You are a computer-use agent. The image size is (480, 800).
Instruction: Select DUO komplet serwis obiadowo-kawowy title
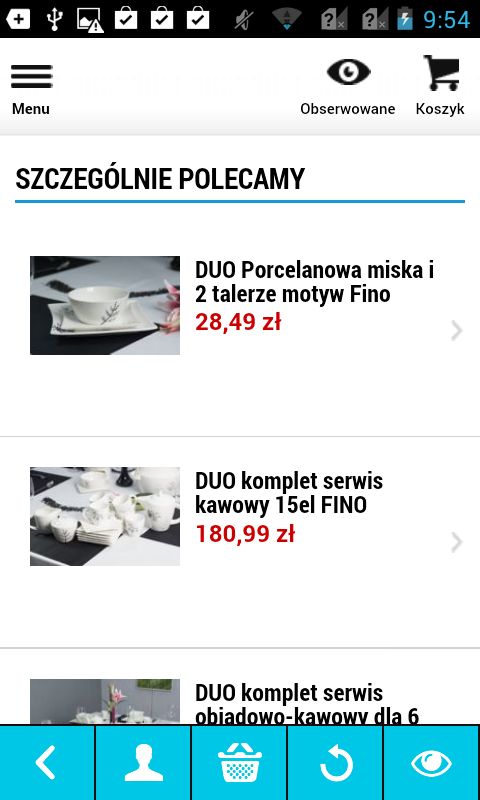307,705
